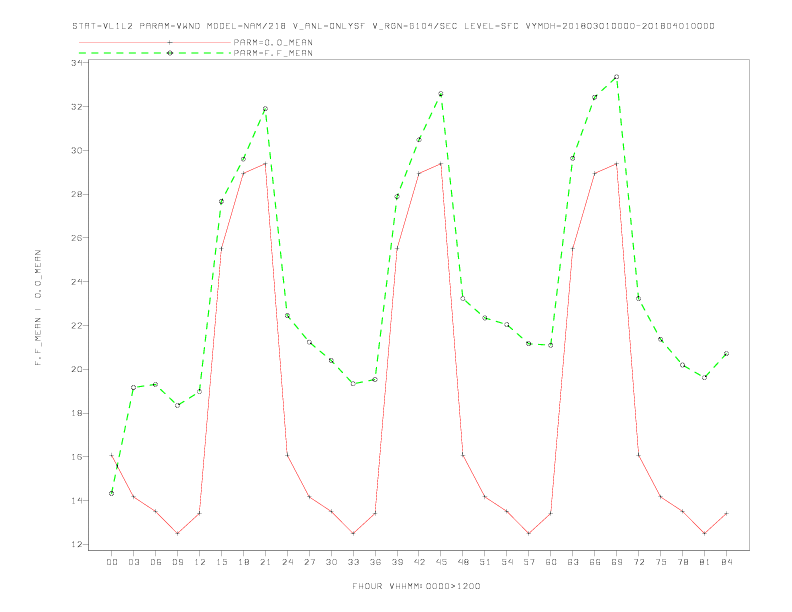Image resolution: width=792 pixels, height=612 pixels.
Task: Click the FHOUR VHHMM x-axis title
Action: pos(416,586)
